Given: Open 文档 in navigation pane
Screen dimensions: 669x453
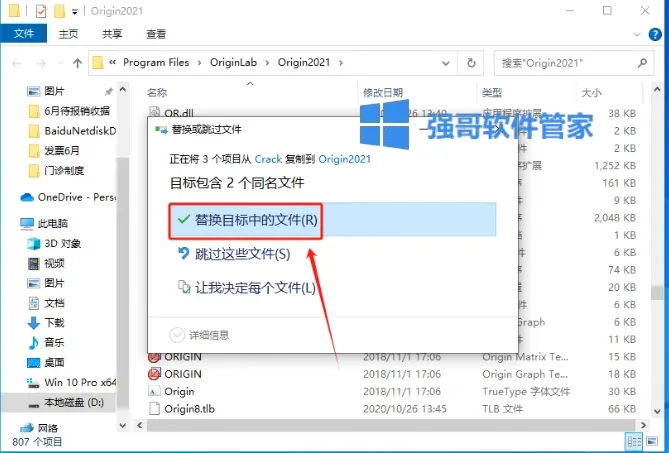Looking at the screenshot, I should tap(47, 303).
